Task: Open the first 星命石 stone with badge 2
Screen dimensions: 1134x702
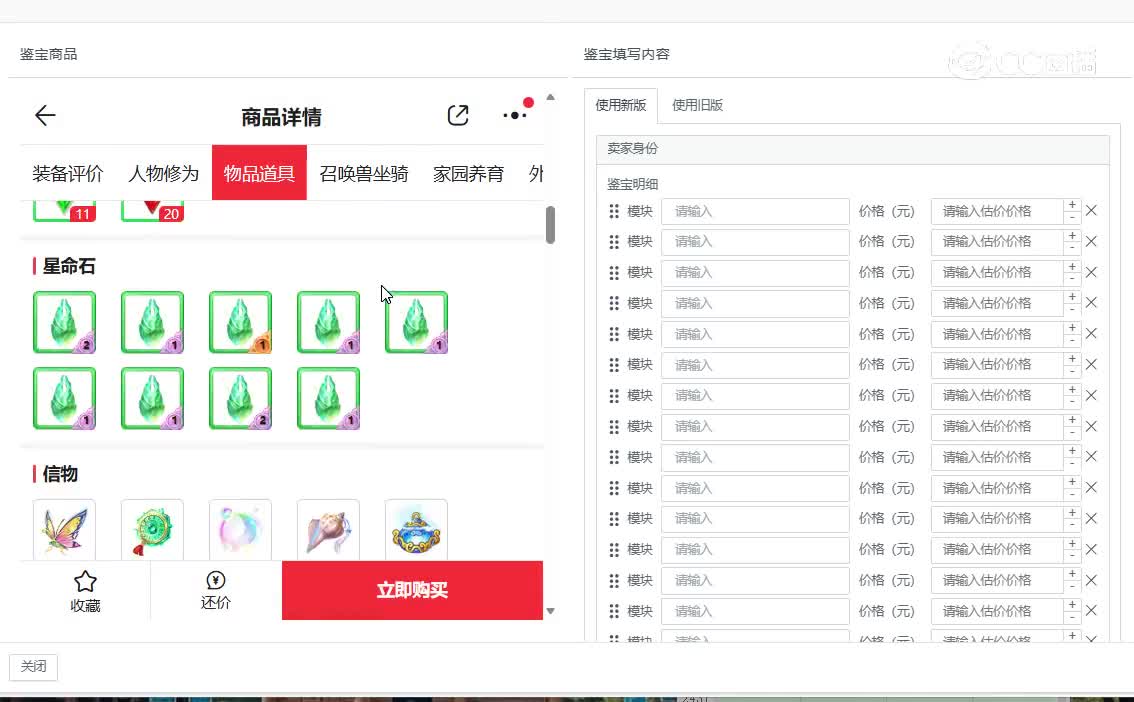Action: click(x=64, y=322)
